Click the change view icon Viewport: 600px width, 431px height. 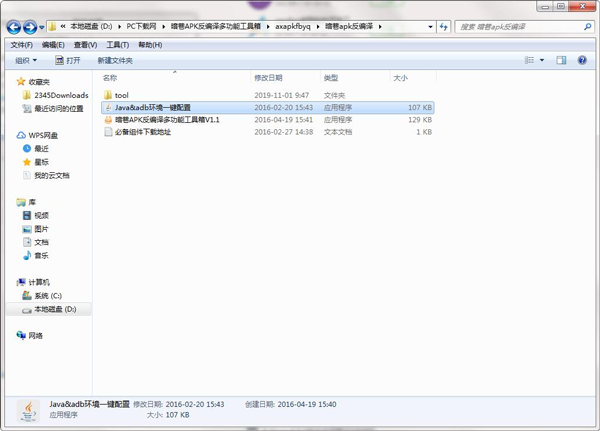click(x=529, y=60)
